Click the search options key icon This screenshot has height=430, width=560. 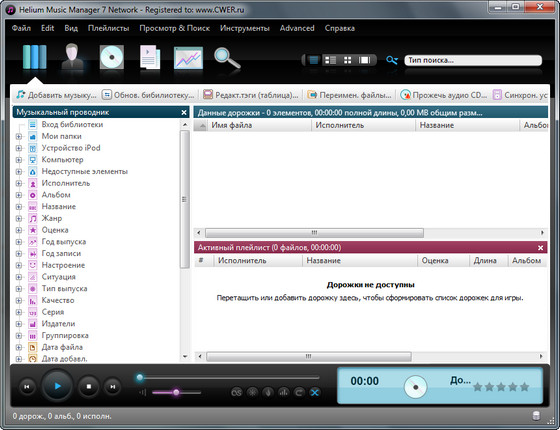[392, 60]
